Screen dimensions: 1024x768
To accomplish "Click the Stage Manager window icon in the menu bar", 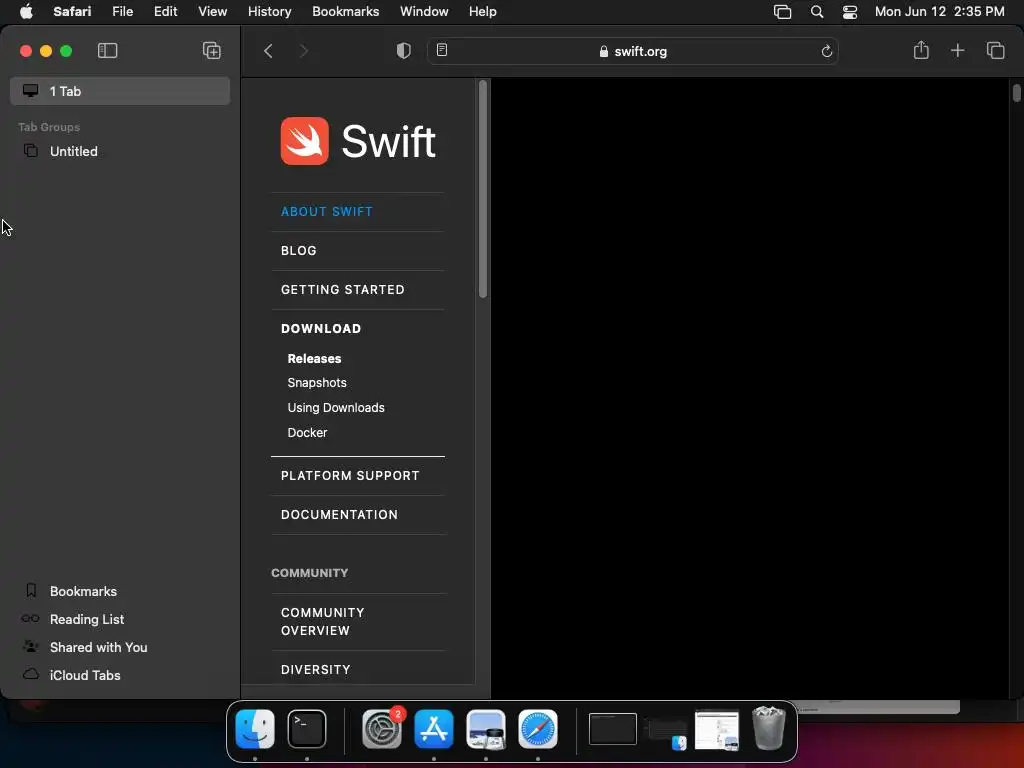I will [782, 12].
